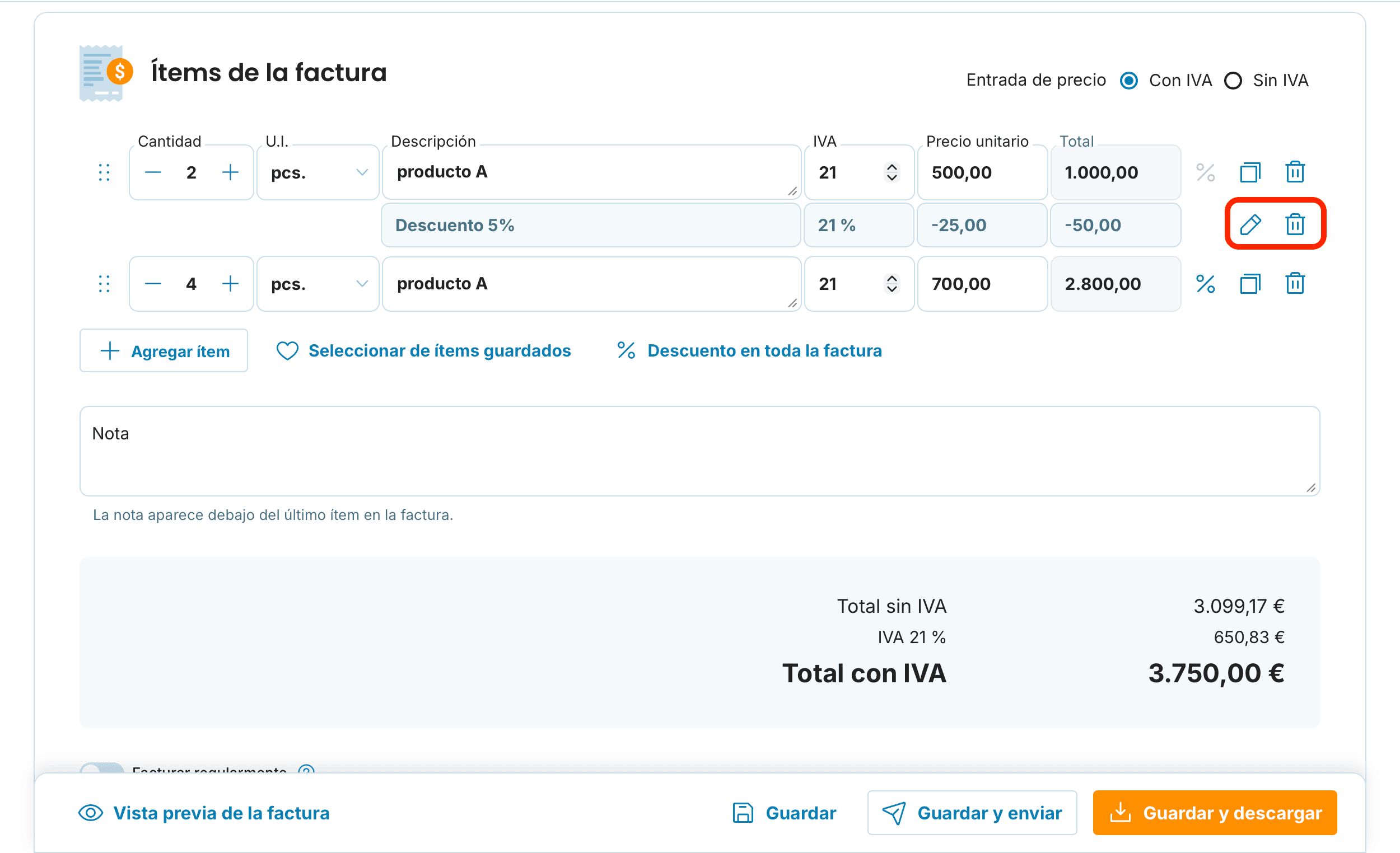This screenshot has width=1400, height=853.
Task: Open the pcs. unit dropdown in first row
Action: 318,172
